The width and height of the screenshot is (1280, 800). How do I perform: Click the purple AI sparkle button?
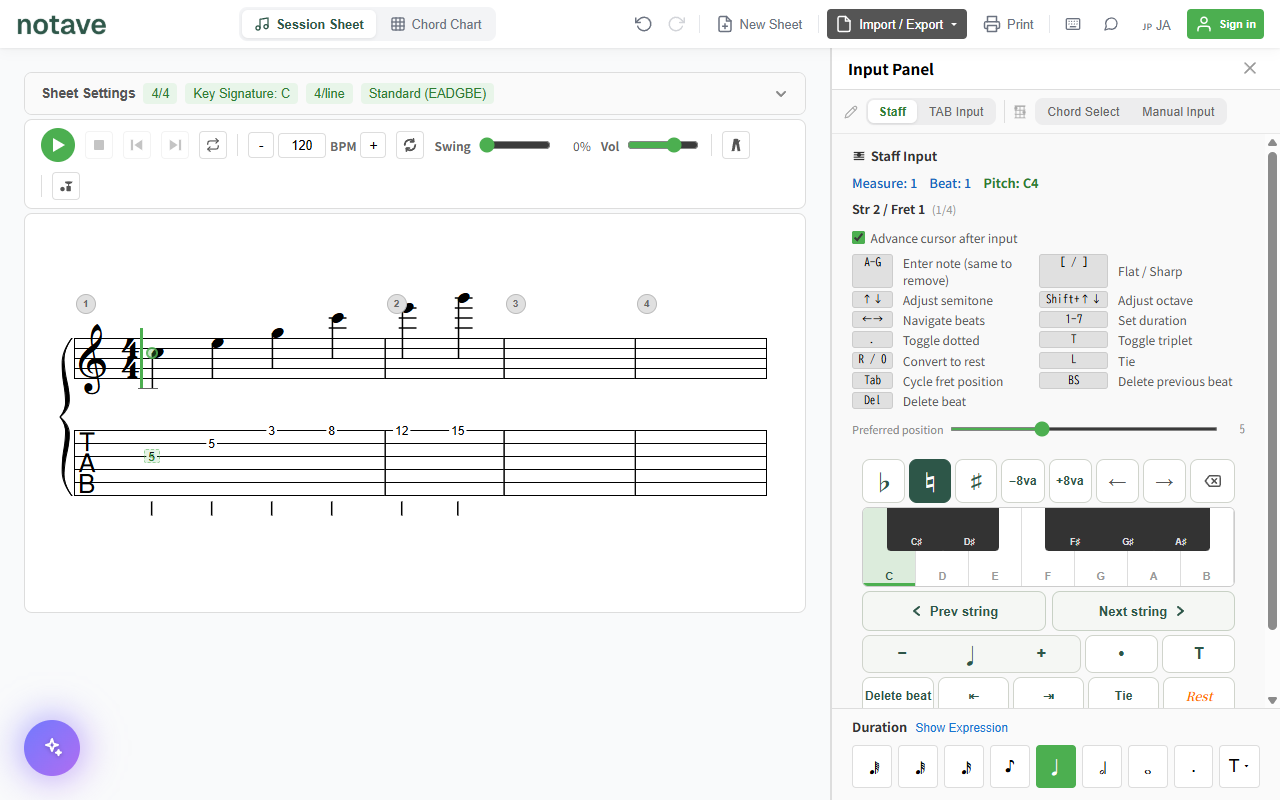(52, 748)
